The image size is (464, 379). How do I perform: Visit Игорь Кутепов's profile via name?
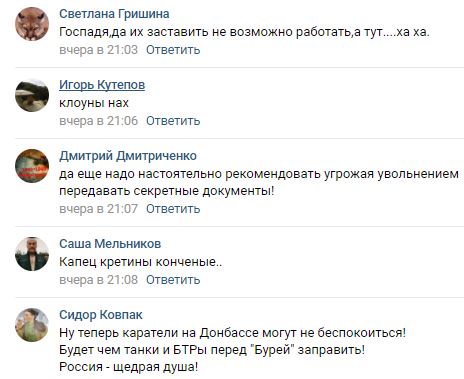pyautogui.click(x=102, y=85)
